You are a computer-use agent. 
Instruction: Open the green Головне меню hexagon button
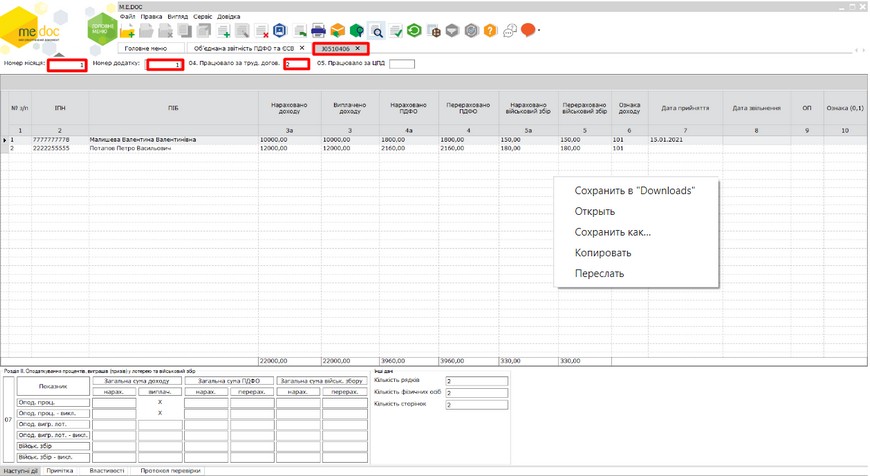point(102,28)
